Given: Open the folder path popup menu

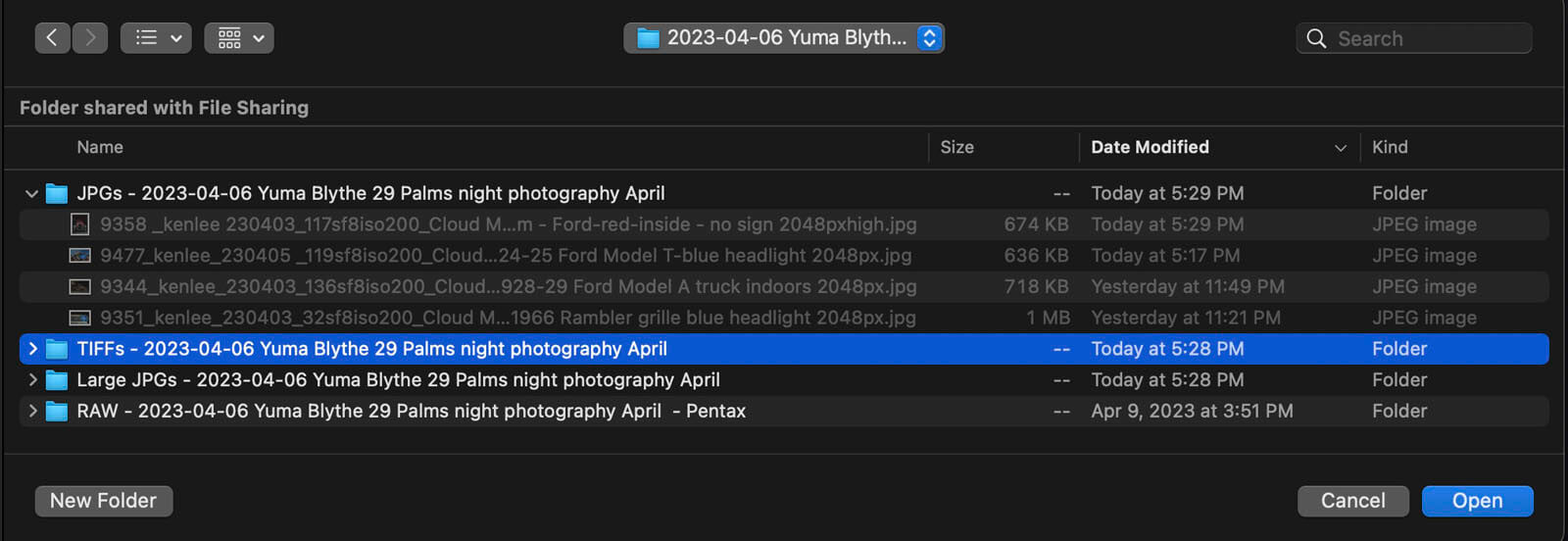Looking at the screenshot, I should pos(784,38).
